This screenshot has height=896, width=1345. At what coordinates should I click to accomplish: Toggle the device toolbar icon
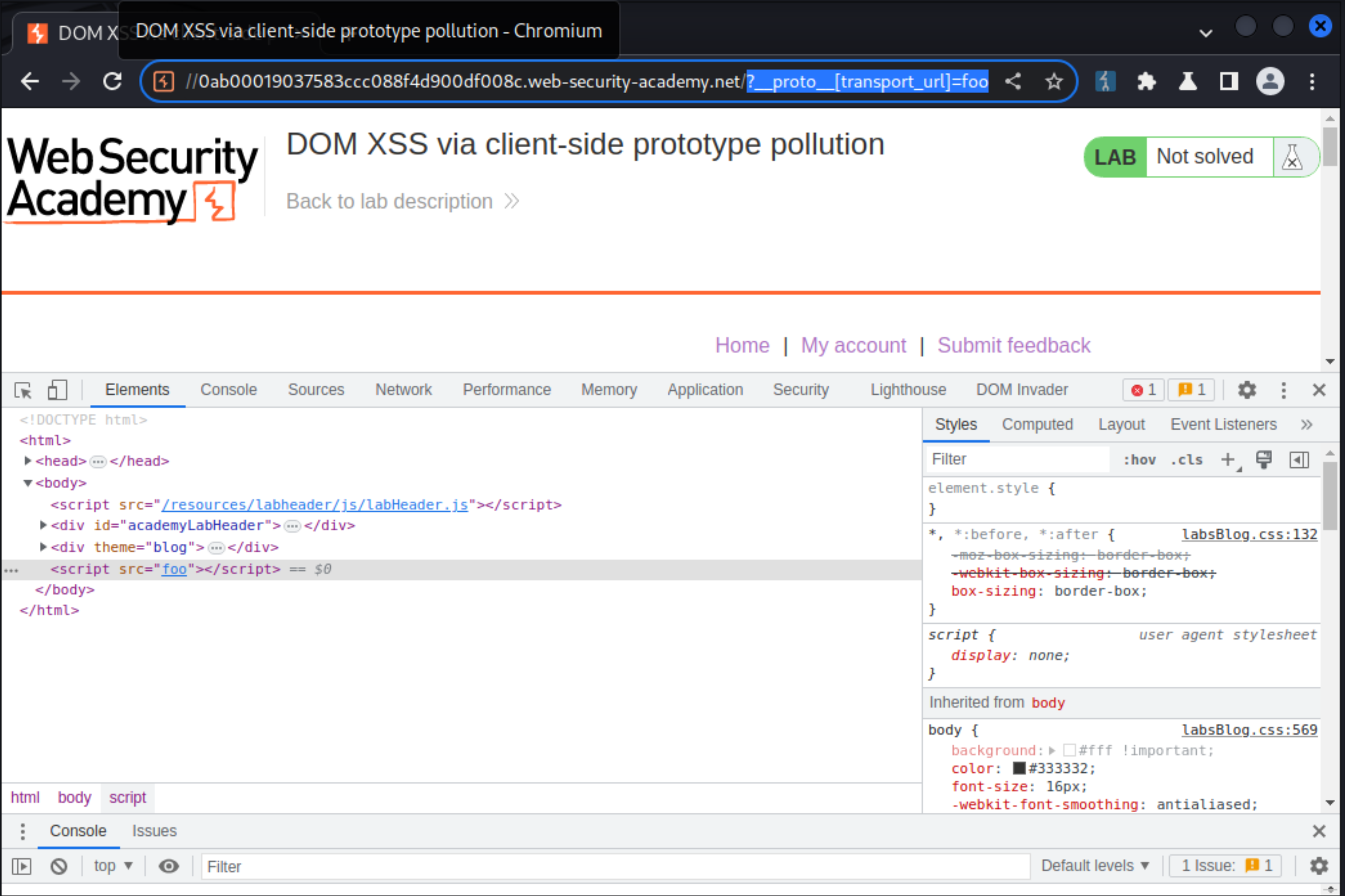tap(57, 390)
